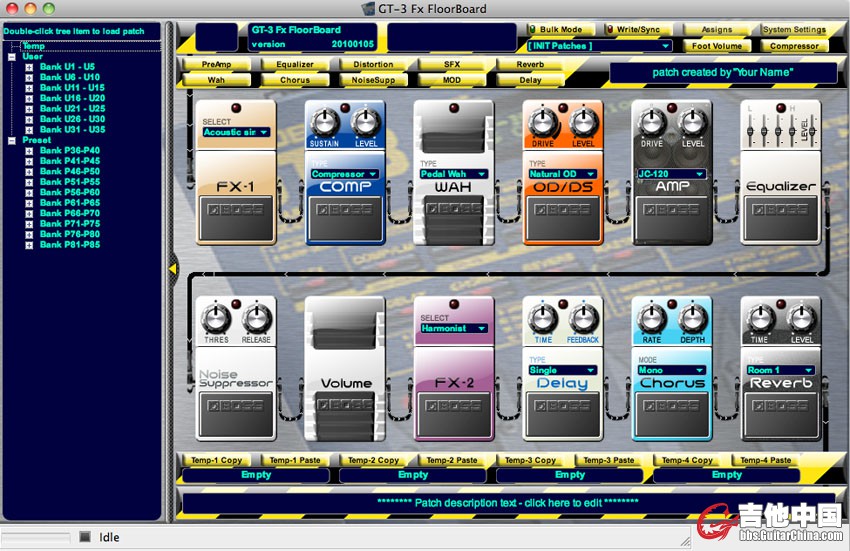Click the Delay pedal footswitch
The image size is (850, 551).
click(563, 414)
